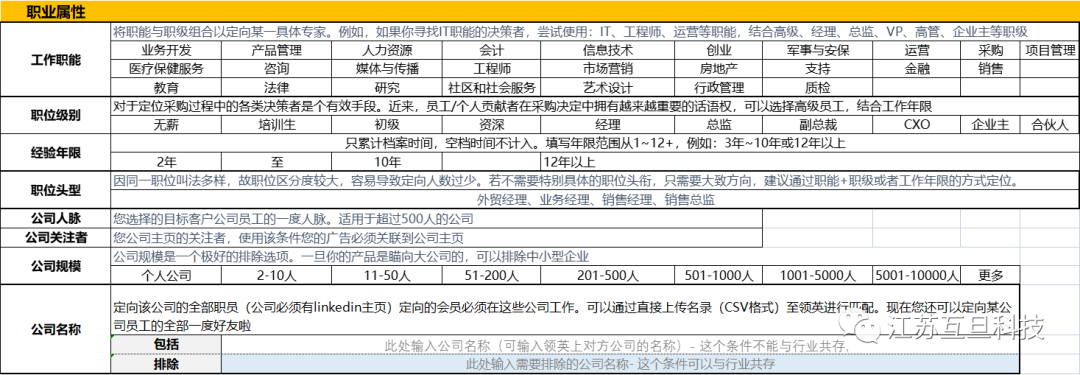Choose the CXO seniority level cell

(x=917, y=125)
